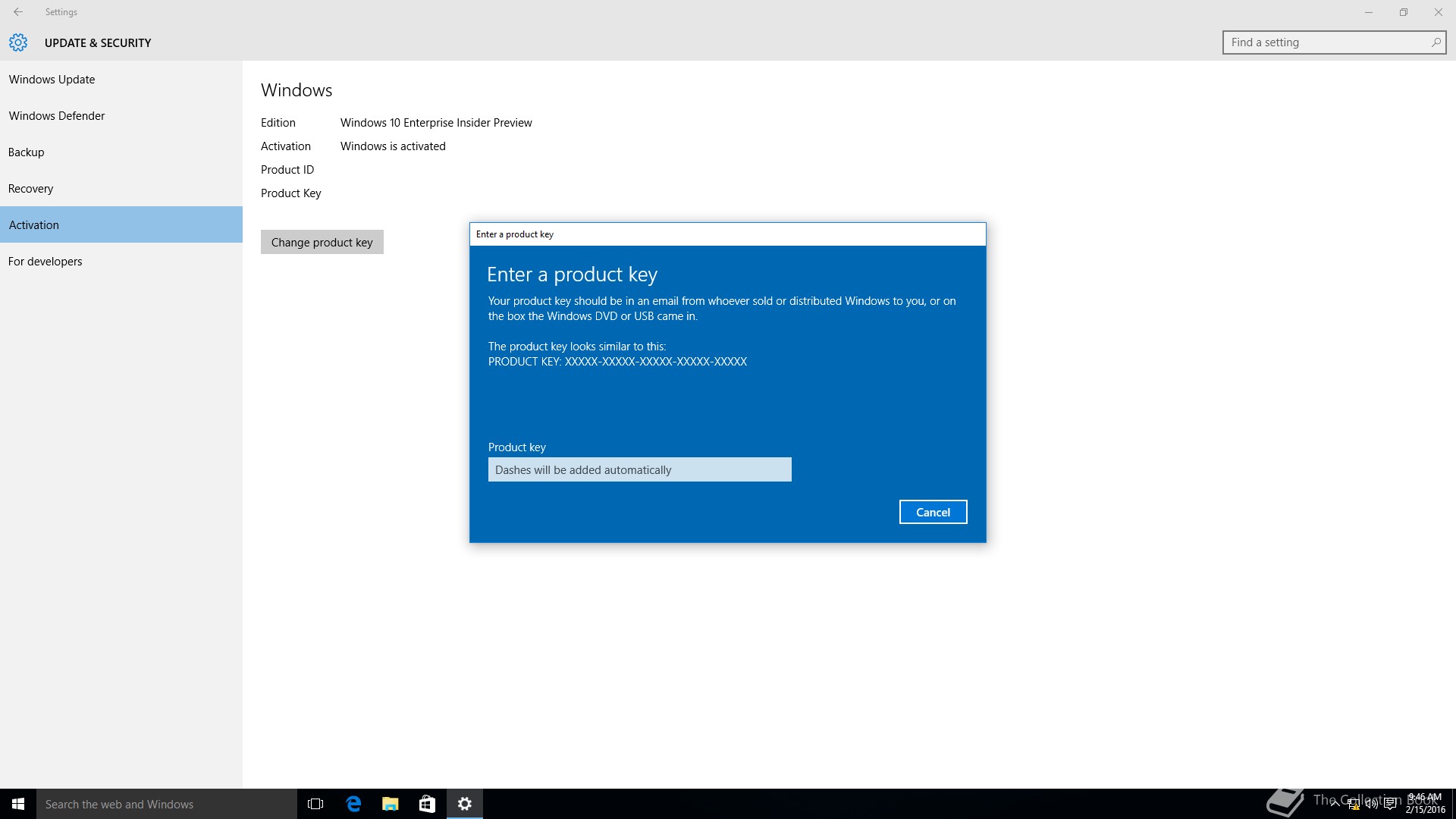Image resolution: width=1456 pixels, height=819 pixels.
Task: Click the 'Product Key' label on Activation page
Action: 291,193
